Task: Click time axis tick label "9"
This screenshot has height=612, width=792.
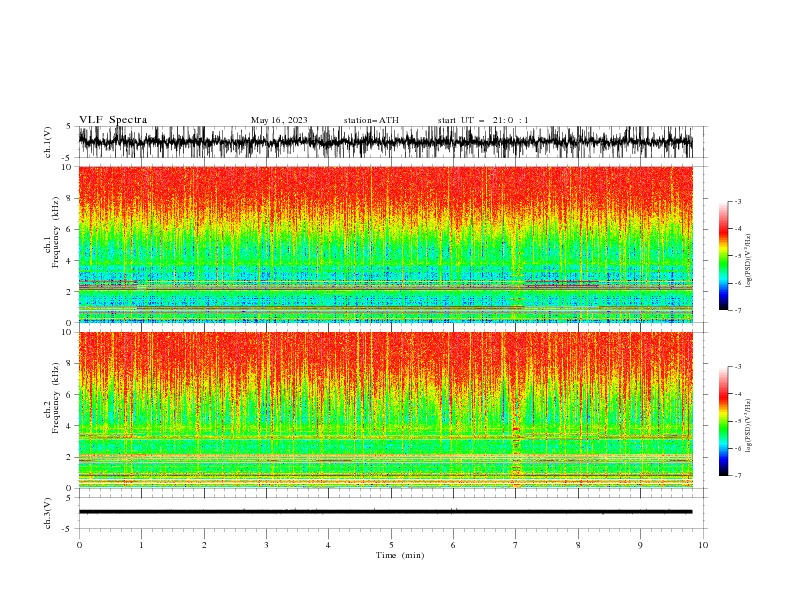Action: [x=640, y=545]
